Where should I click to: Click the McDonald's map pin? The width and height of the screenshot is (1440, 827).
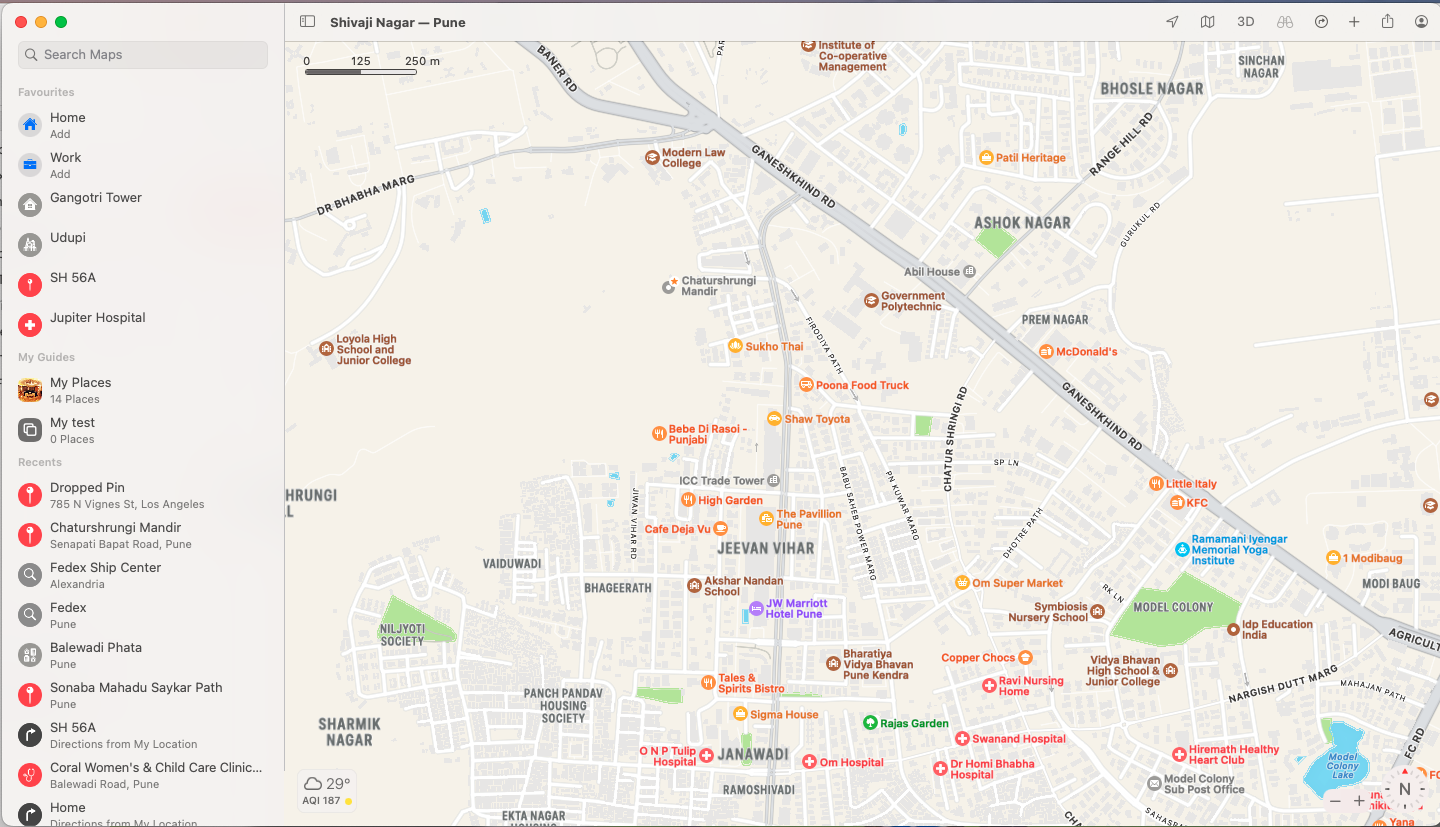1048,351
